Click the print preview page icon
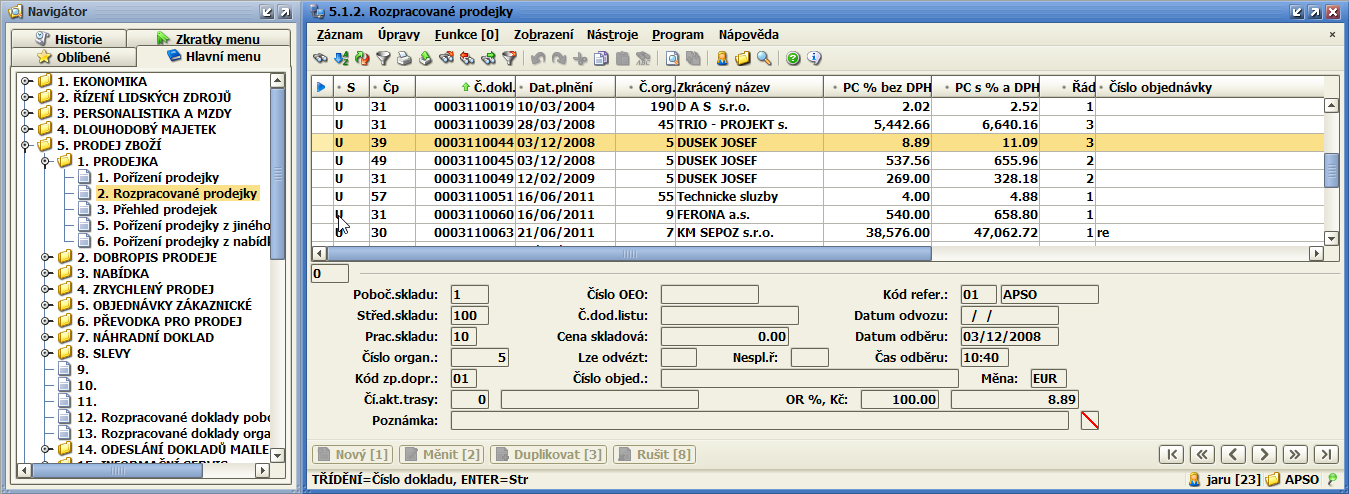Screen dimensions: 1349x494 coord(672,58)
